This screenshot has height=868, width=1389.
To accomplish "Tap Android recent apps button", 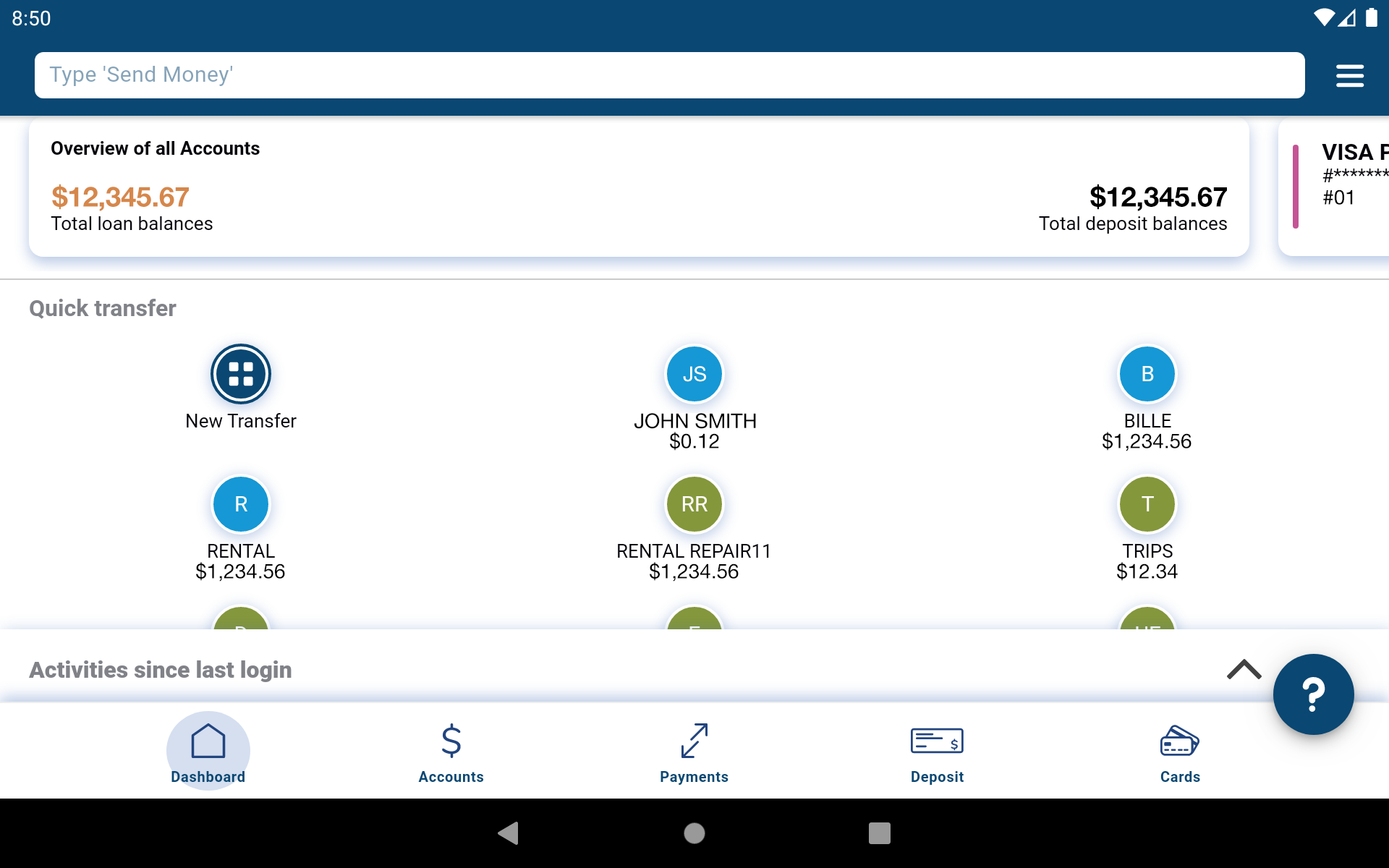I will pyautogui.click(x=880, y=833).
